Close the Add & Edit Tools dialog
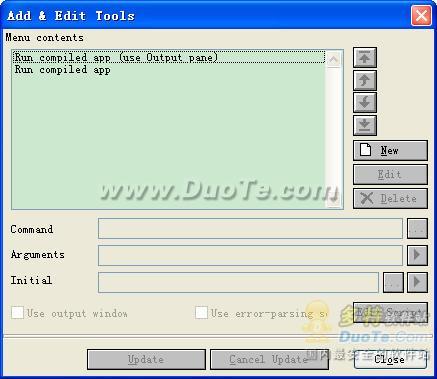 pyautogui.click(x=390, y=359)
